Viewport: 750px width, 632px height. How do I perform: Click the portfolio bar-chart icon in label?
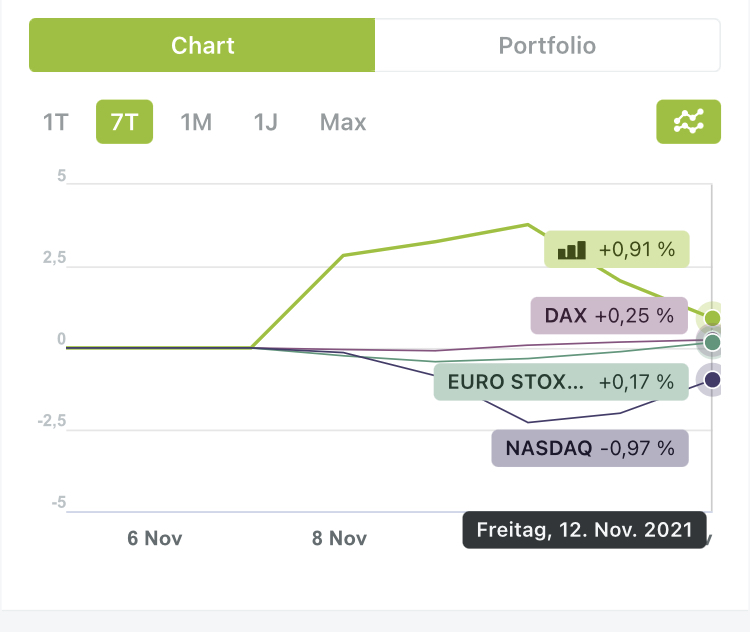(x=571, y=249)
